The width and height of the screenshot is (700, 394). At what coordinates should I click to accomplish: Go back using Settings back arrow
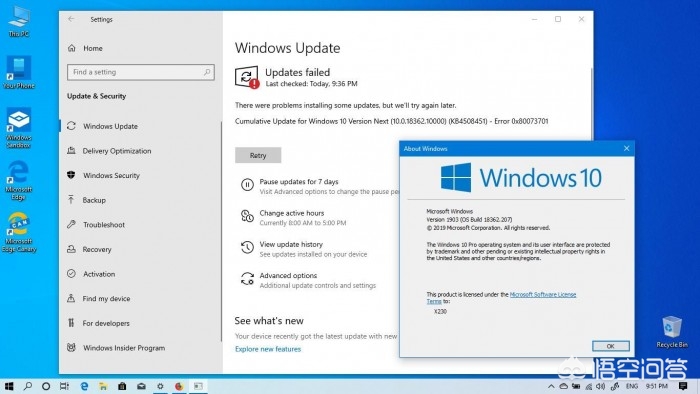tap(71, 19)
